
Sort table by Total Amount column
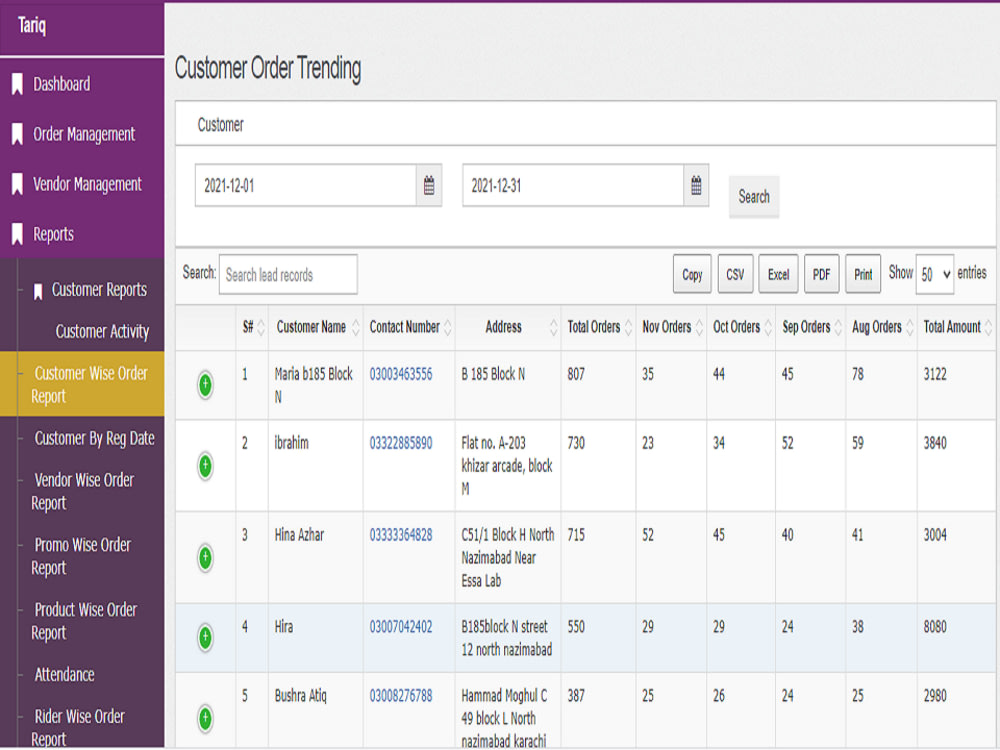(957, 327)
